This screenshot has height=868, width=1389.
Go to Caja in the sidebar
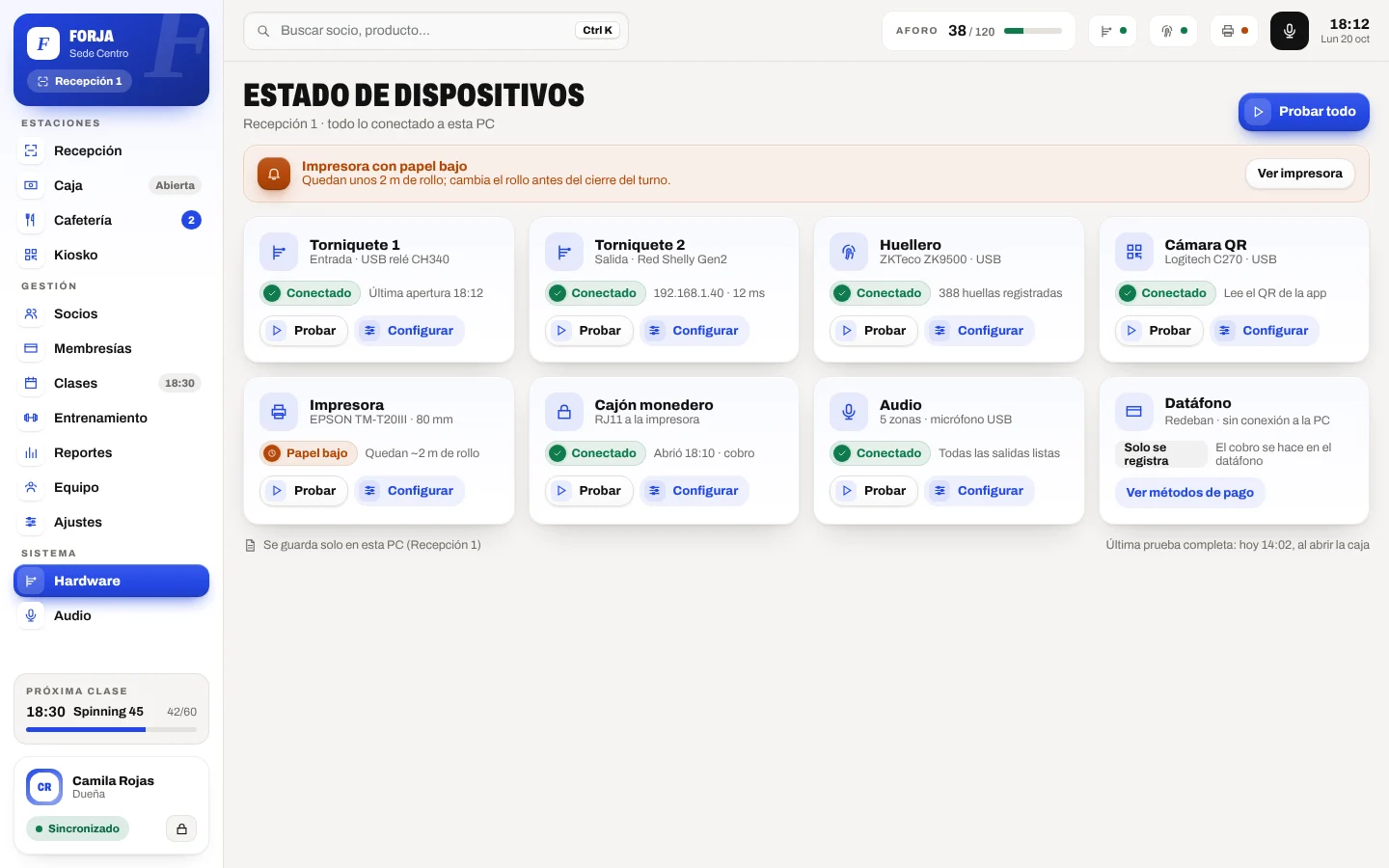(111, 185)
